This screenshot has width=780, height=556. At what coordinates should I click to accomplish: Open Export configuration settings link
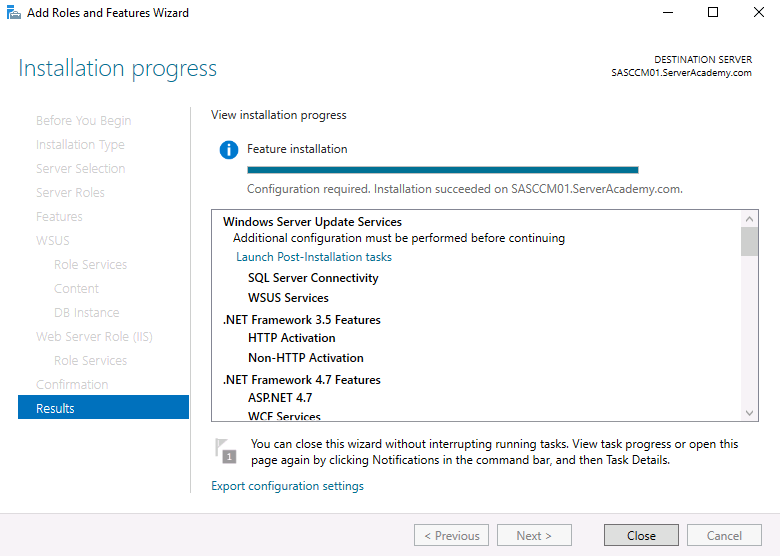[x=288, y=486]
